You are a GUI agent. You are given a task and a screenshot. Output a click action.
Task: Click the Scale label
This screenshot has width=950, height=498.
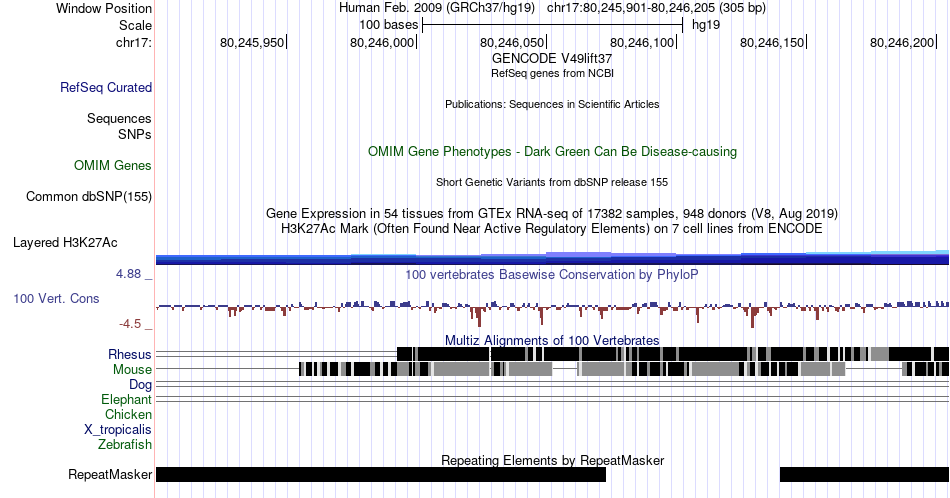tap(135, 25)
